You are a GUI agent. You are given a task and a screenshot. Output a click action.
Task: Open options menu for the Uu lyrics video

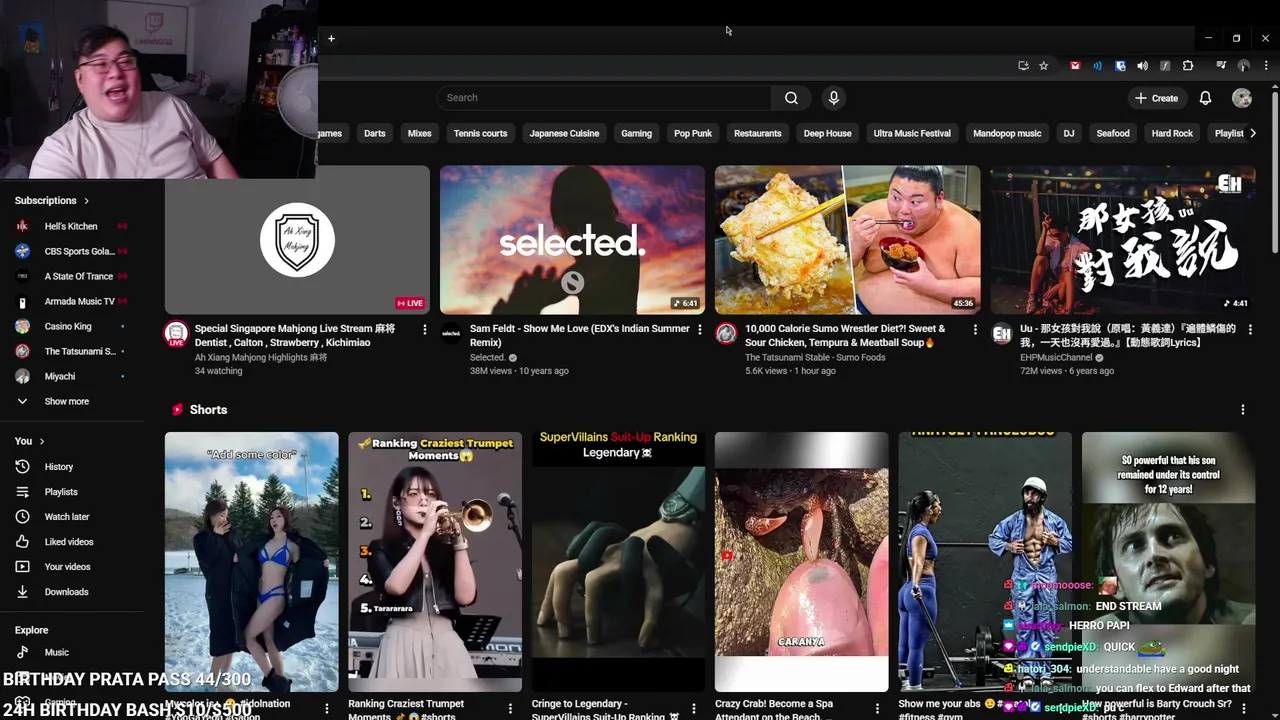[x=1249, y=329]
